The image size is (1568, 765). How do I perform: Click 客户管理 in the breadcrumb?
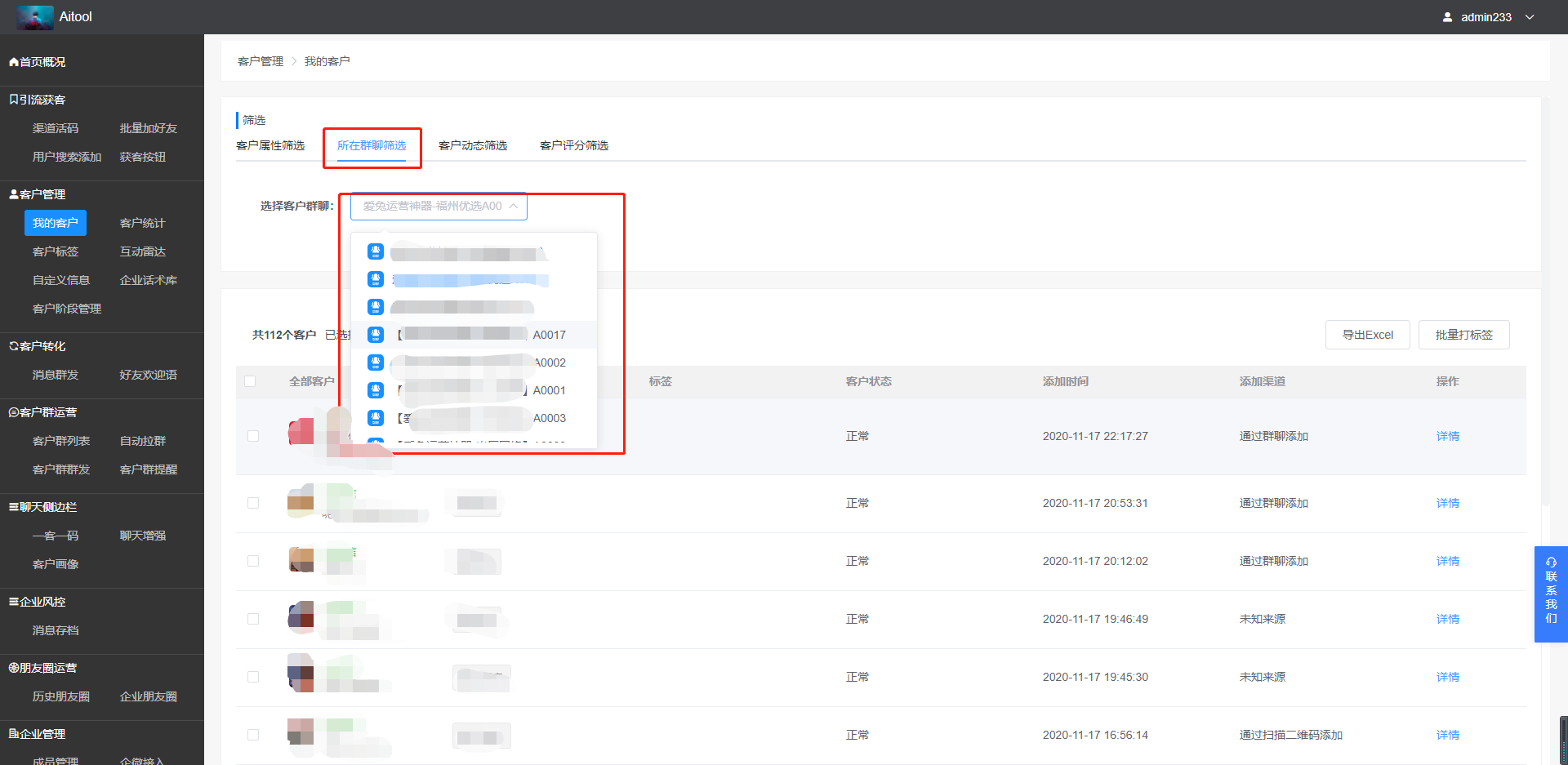(x=261, y=61)
